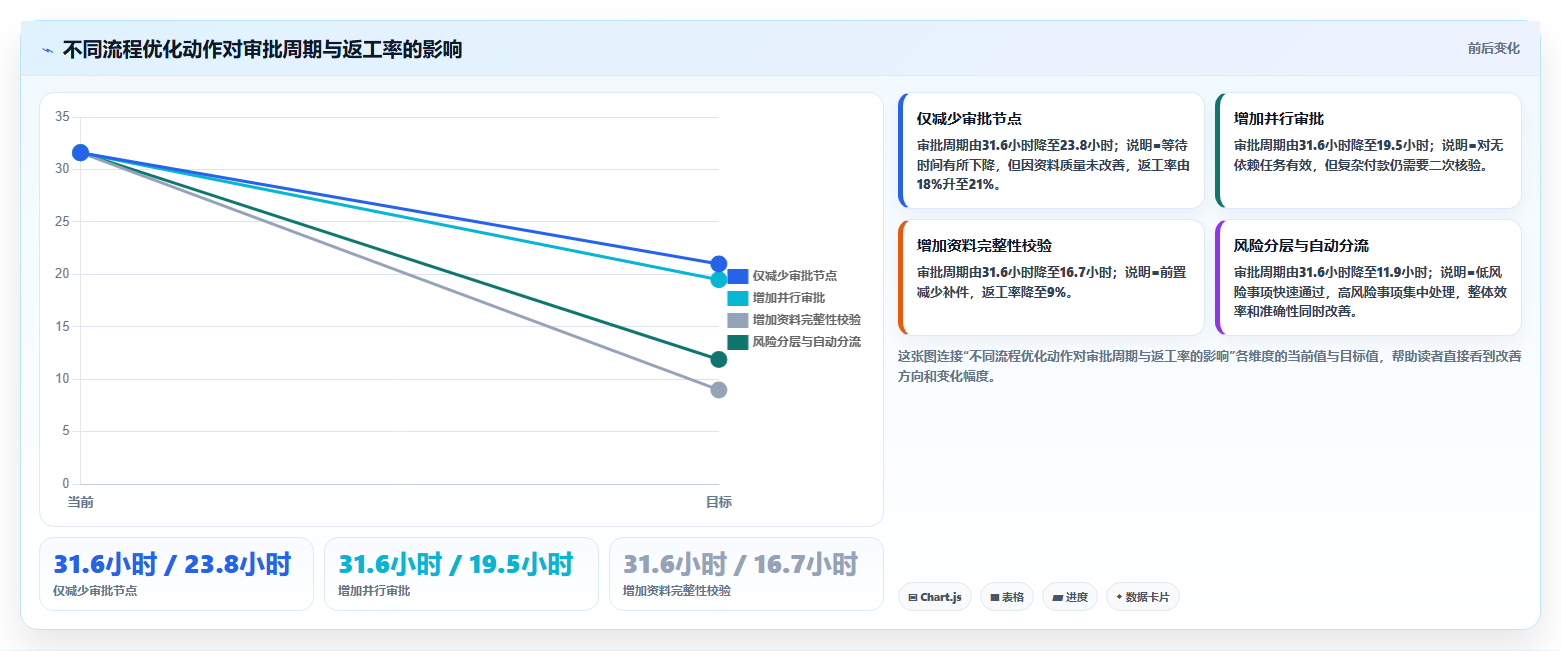
Task: Toggle legend swatch for 增加并行审批
Action: tap(737, 298)
